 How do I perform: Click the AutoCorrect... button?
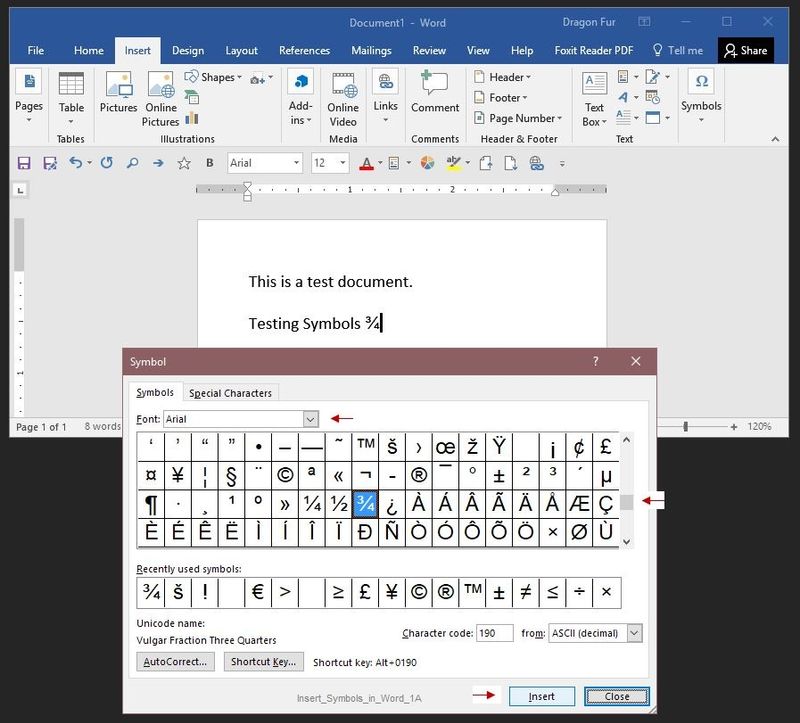click(x=175, y=662)
